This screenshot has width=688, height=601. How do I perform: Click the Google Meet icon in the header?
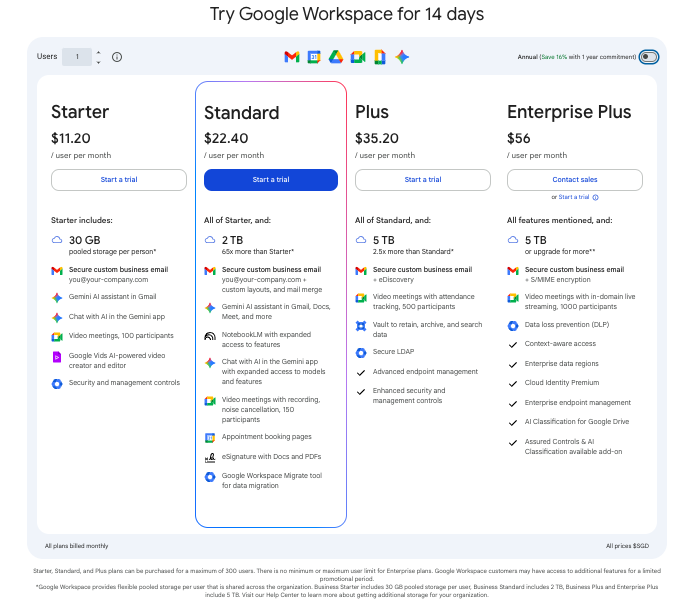[358, 57]
